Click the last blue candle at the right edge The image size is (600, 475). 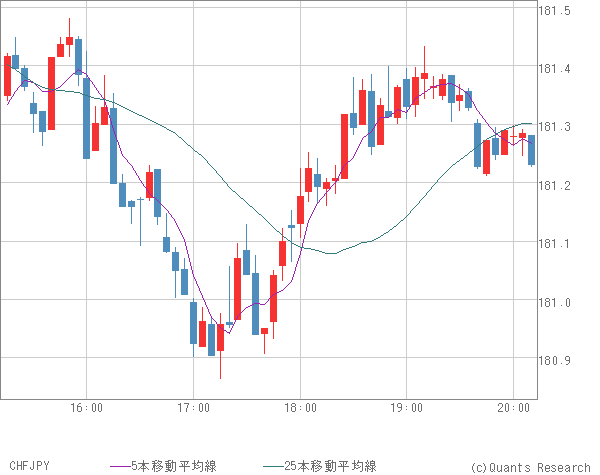pos(532,150)
